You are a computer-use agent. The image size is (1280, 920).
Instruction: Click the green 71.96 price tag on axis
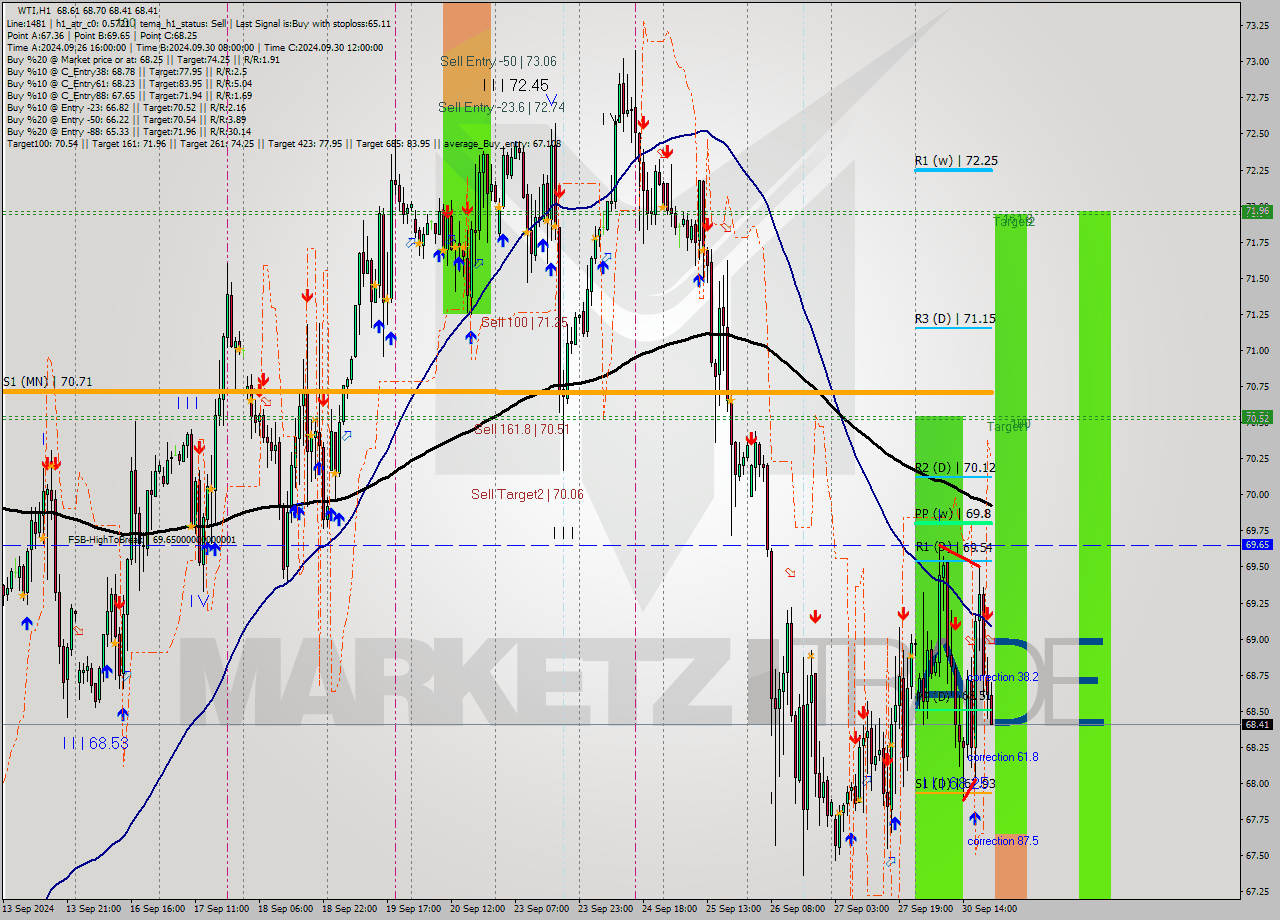(1257, 211)
